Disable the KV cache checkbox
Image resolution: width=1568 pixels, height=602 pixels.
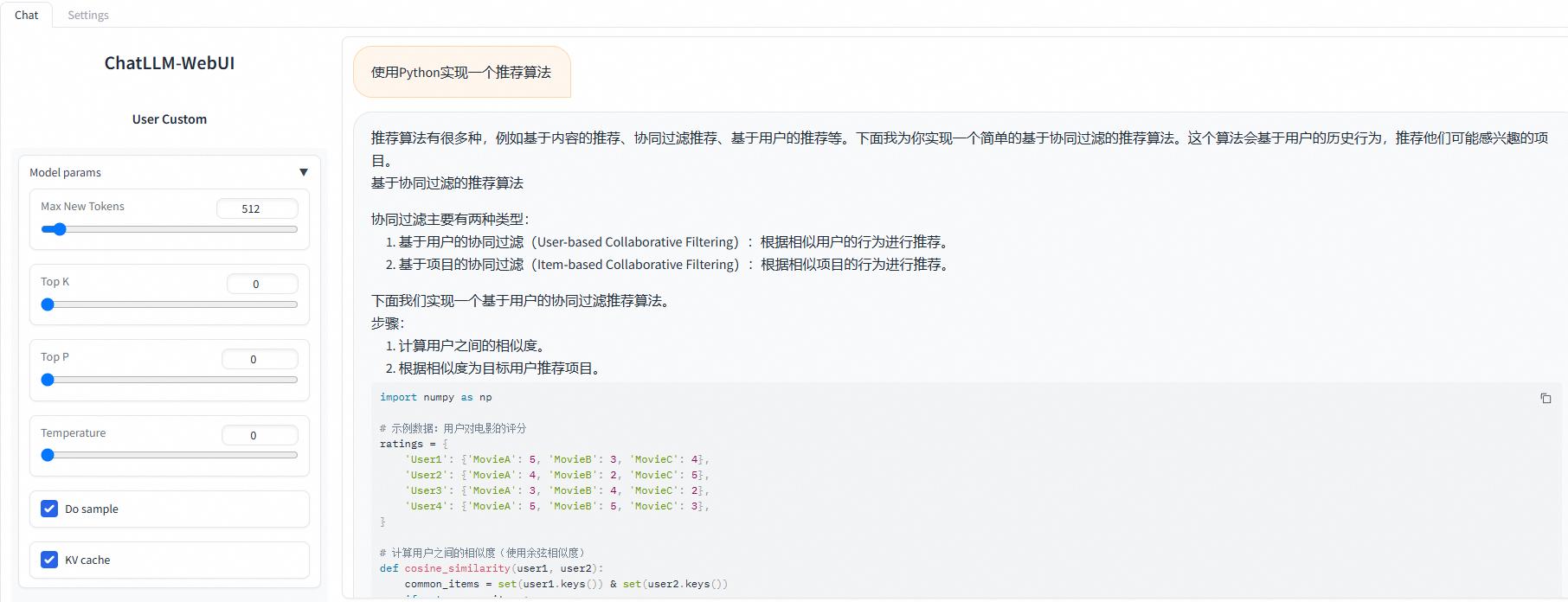pyautogui.click(x=49, y=560)
